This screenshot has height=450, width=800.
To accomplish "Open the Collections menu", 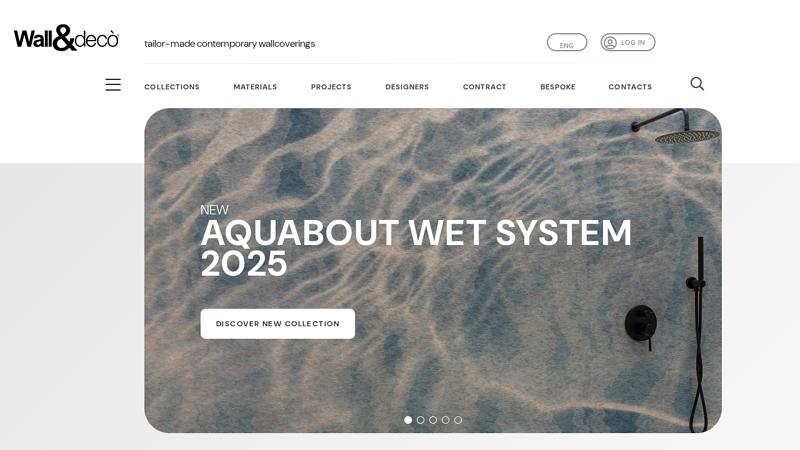I will tap(172, 87).
